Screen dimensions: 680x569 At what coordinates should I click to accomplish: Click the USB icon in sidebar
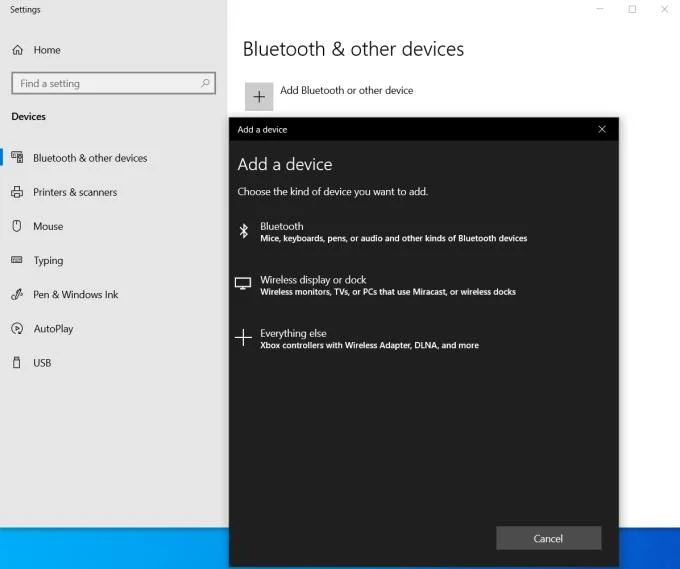[x=16, y=363]
